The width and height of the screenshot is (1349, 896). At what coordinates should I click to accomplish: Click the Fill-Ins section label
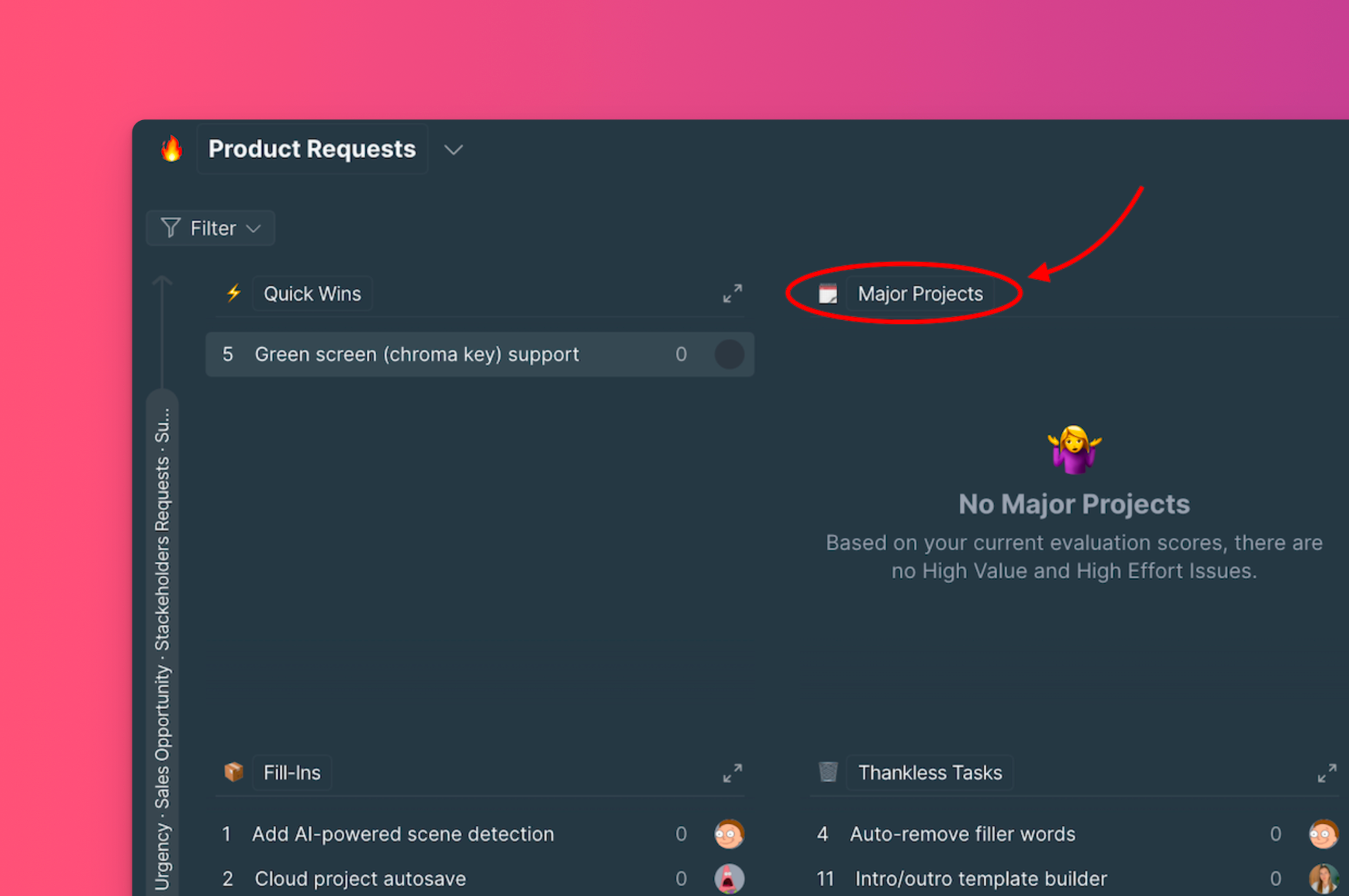[x=292, y=773]
